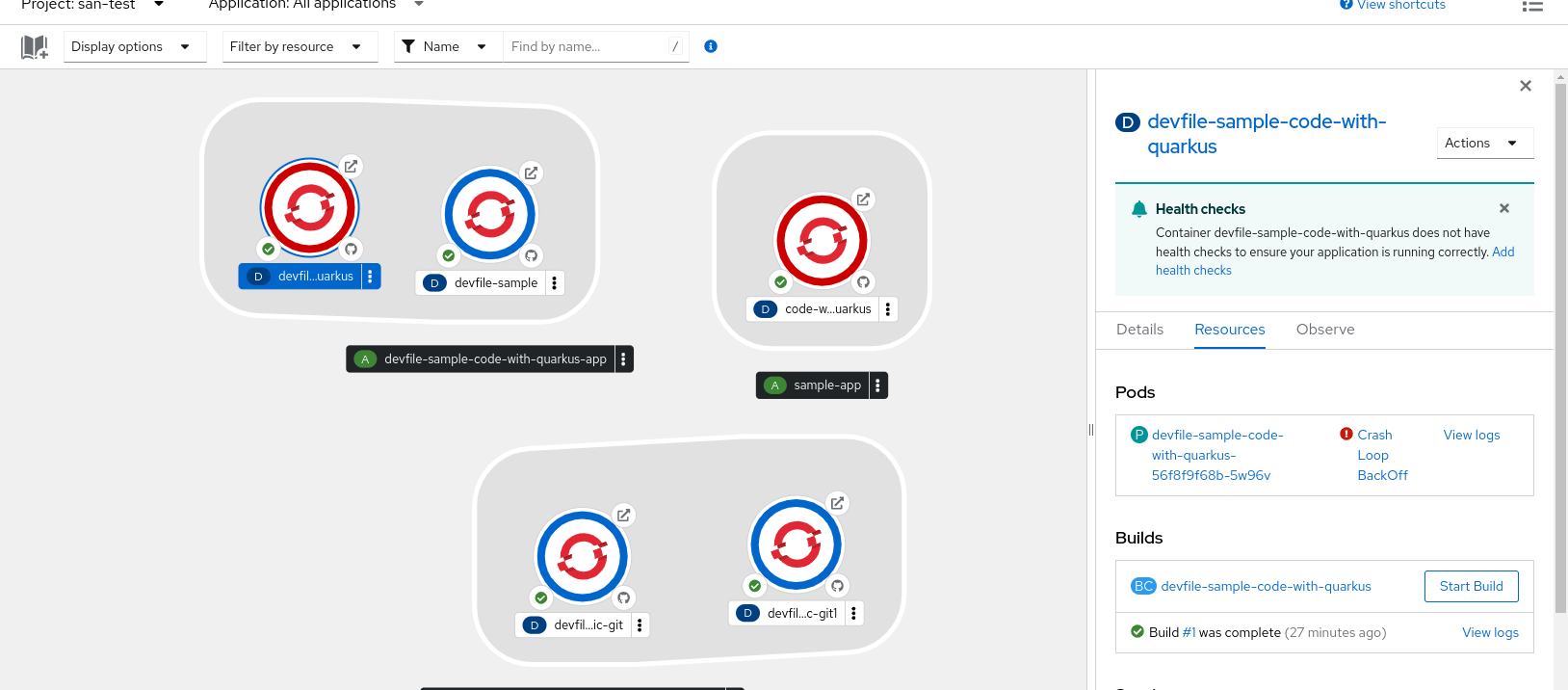Open the add-to-project catalog book icon
Viewport: 1568px width, 690px height.
pos(35,46)
